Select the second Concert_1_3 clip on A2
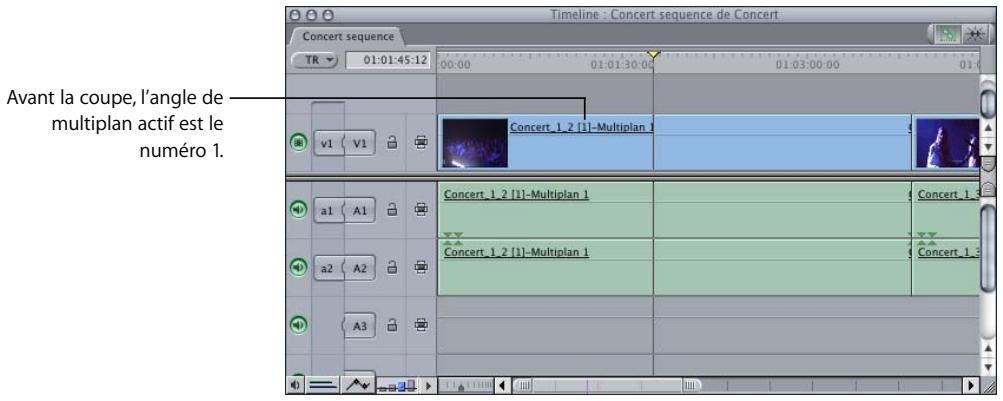This screenshot has width=1003, height=401. click(946, 267)
